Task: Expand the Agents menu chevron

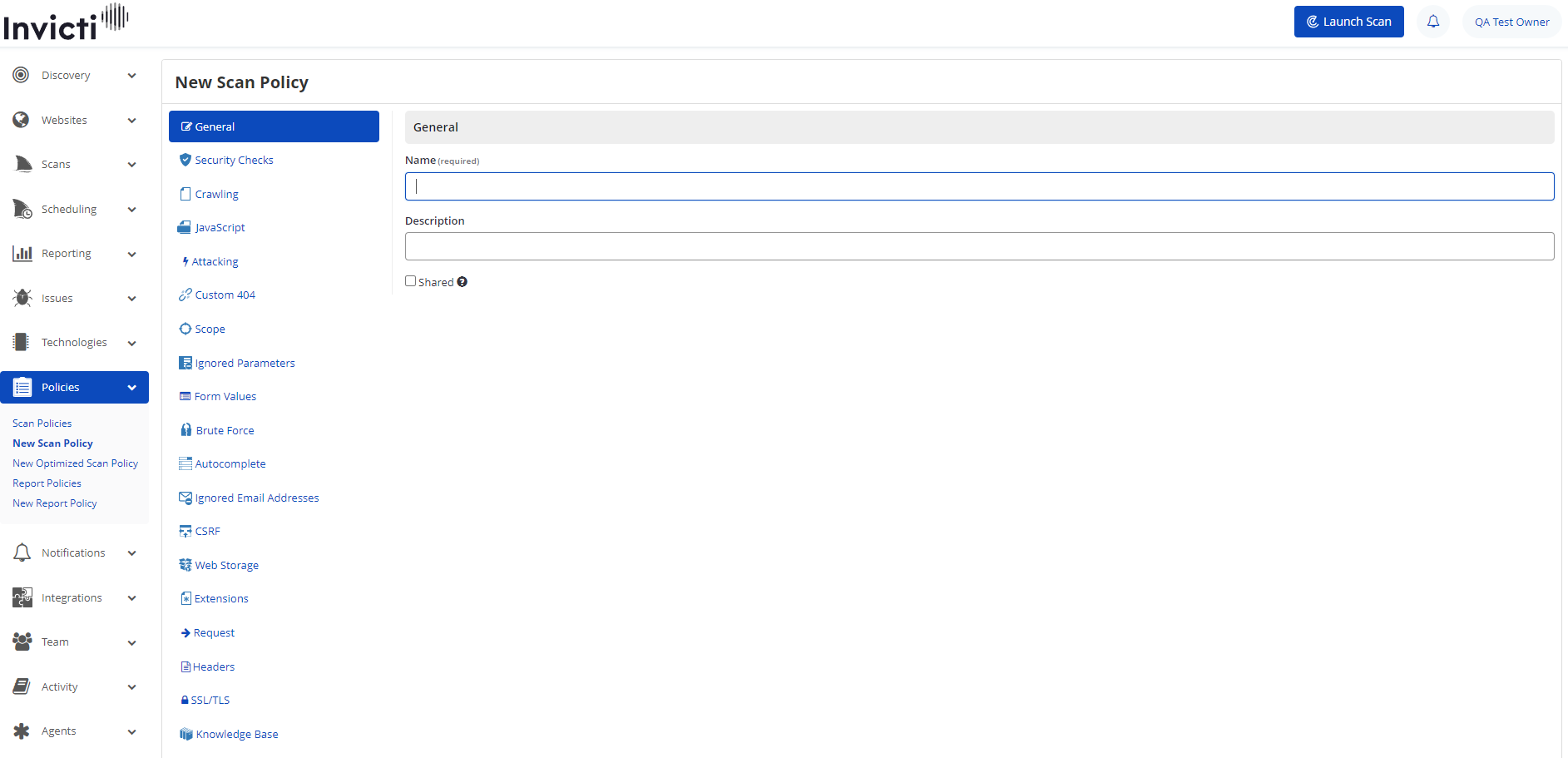Action: click(131, 731)
